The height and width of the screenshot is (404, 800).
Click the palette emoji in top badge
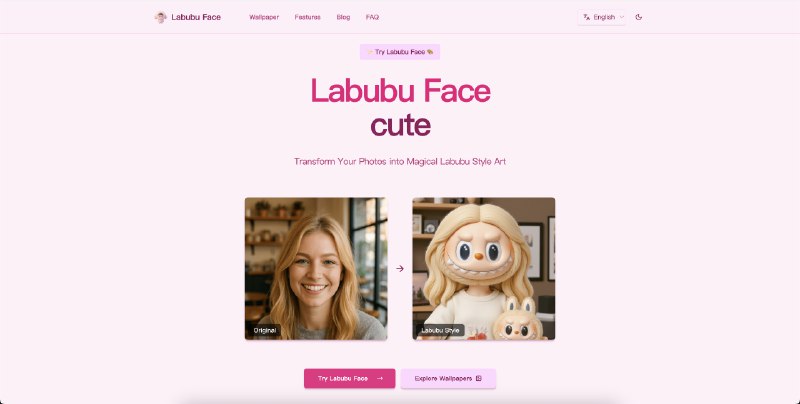(430, 52)
